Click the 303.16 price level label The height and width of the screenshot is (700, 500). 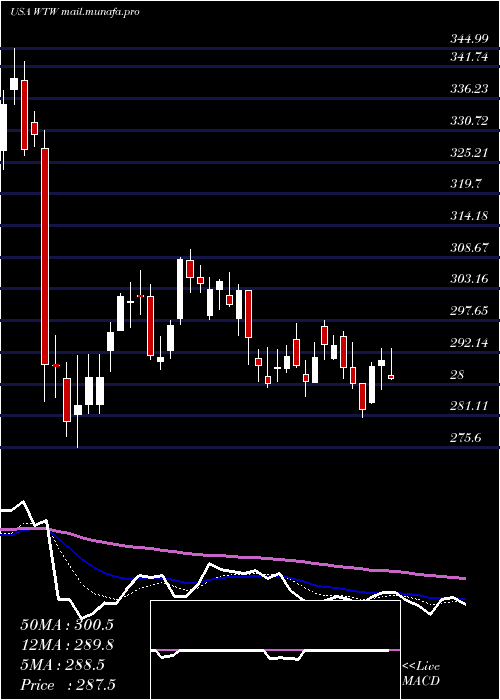[x=470, y=279]
